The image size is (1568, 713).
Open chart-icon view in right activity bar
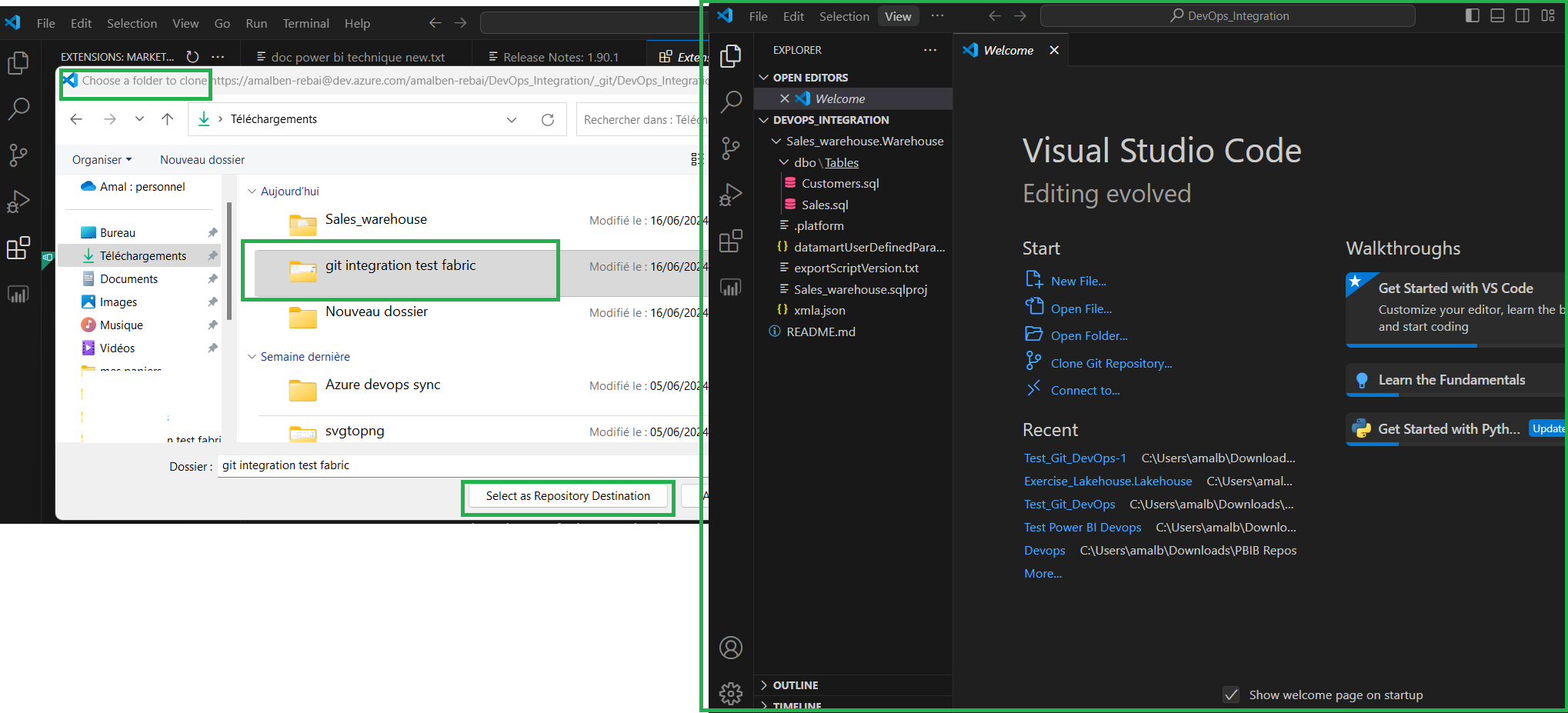click(x=731, y=287)
